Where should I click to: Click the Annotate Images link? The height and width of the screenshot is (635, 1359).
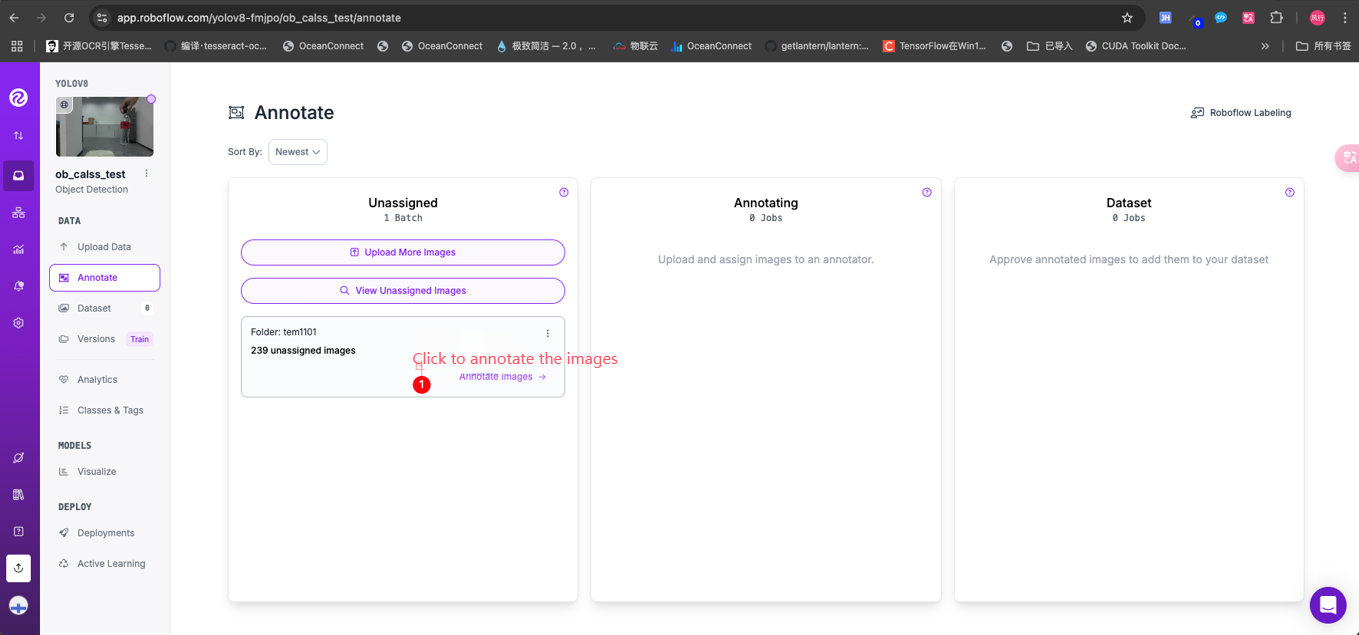502,377
